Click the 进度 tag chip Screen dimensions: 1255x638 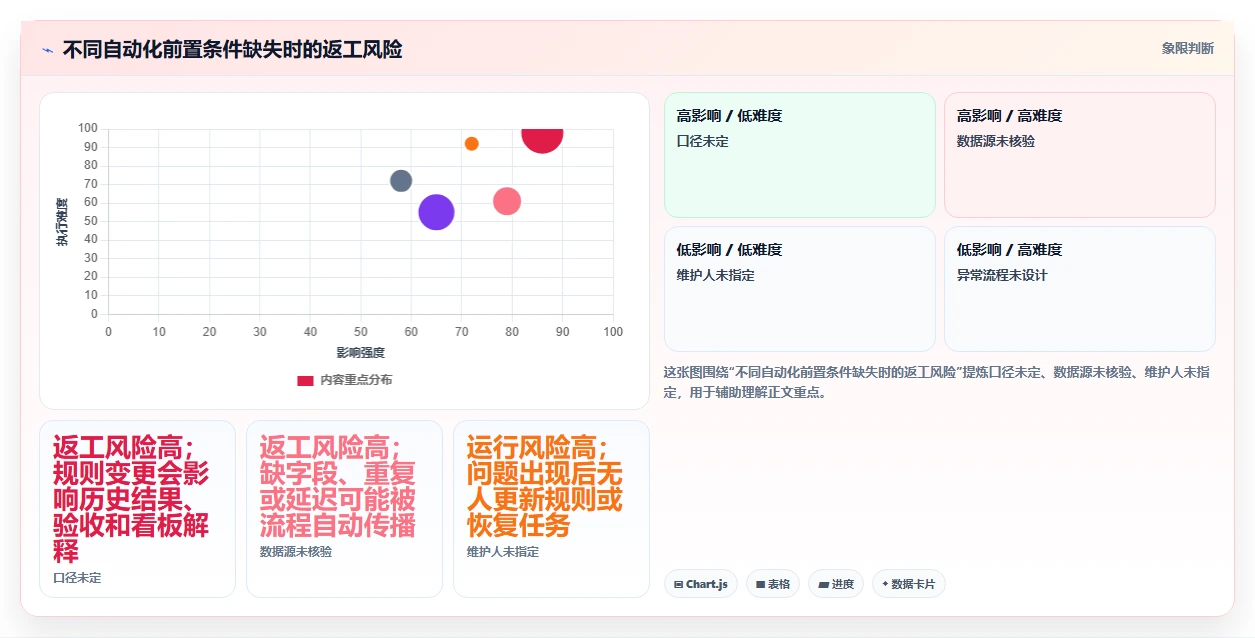click(x=836, y=584)
